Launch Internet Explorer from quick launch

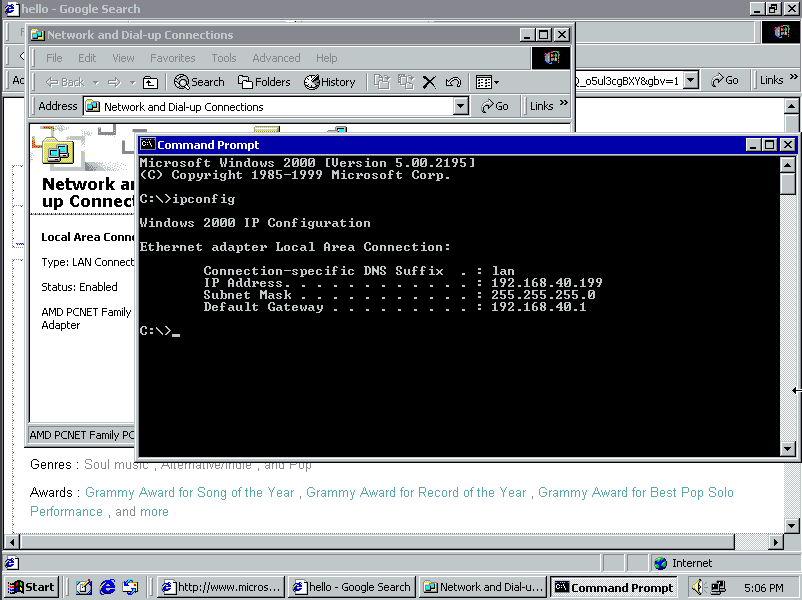point(107,587)
